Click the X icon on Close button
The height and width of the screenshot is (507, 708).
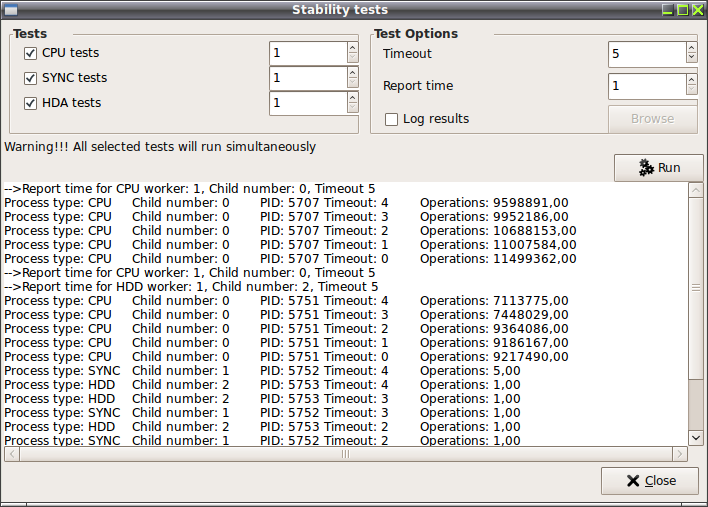point(633,481)
